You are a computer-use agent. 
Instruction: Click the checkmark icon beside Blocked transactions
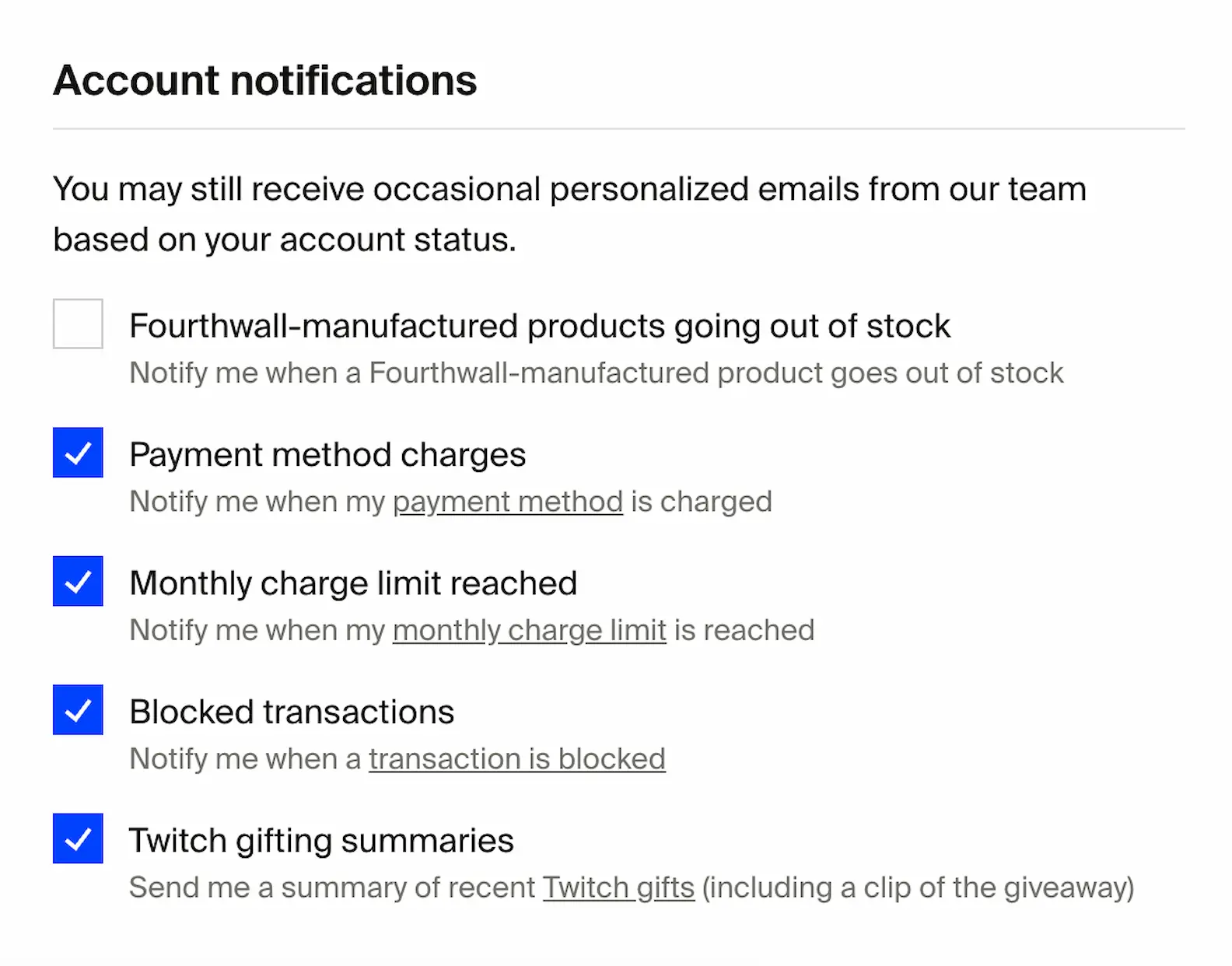77,710
